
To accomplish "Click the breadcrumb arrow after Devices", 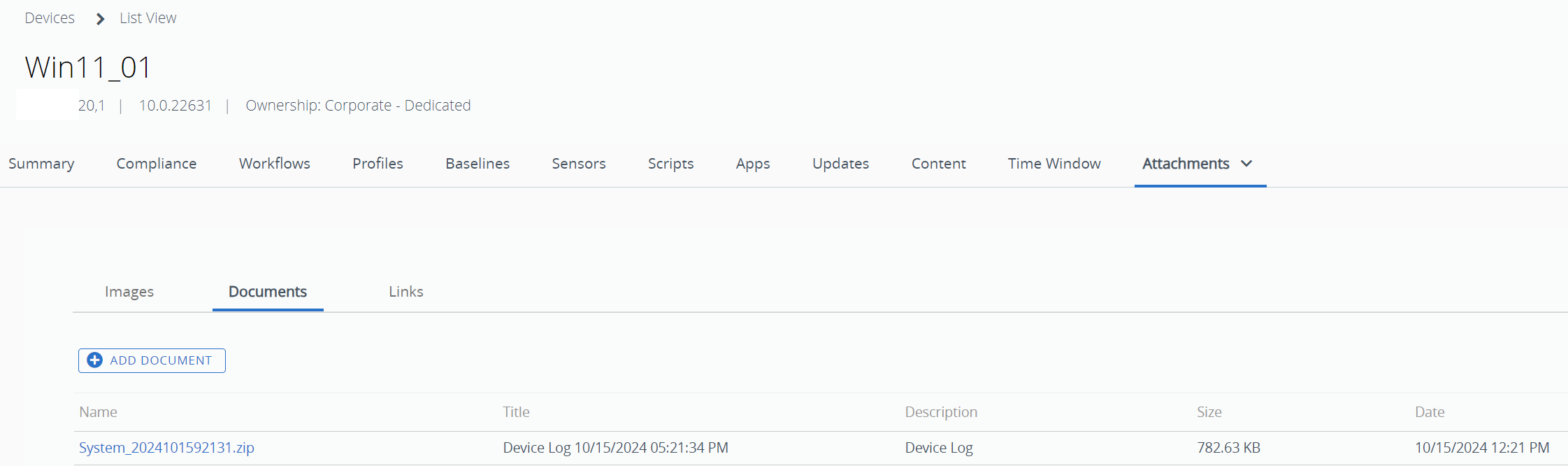I will pyautogui.click(x=101, y=19).
